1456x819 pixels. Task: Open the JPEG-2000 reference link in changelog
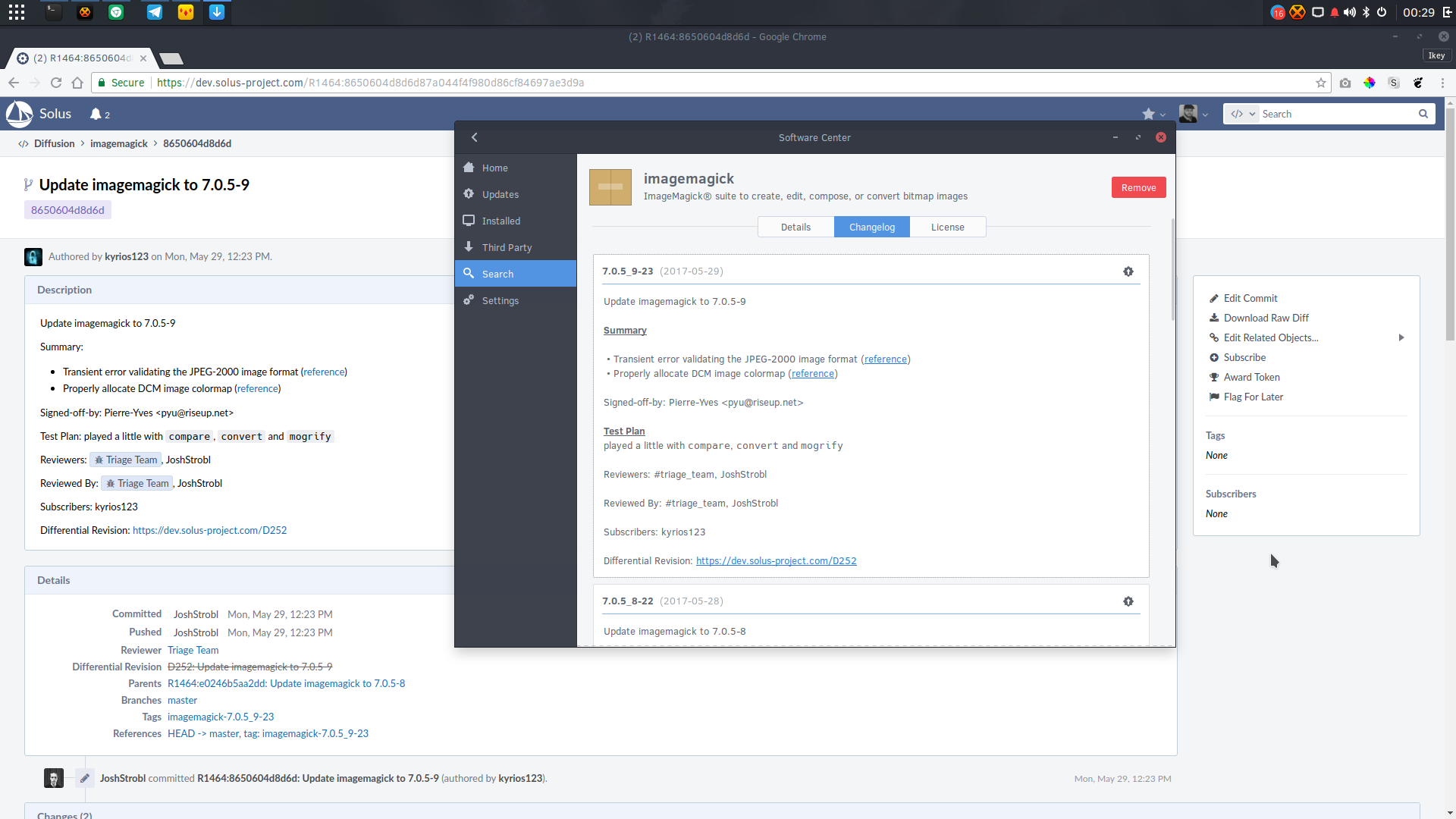[x=886, y=359]
